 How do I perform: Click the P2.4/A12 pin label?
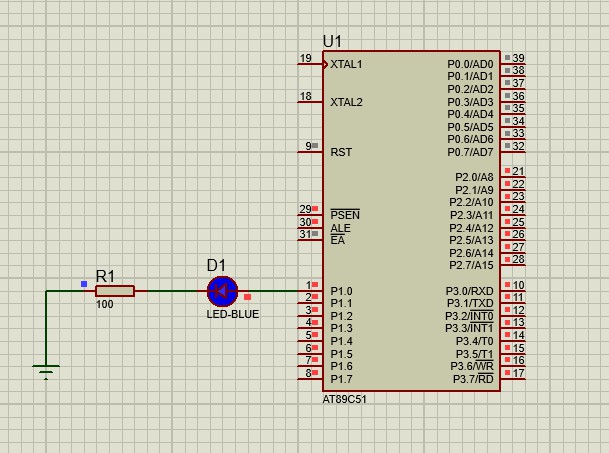coord(471,228)
